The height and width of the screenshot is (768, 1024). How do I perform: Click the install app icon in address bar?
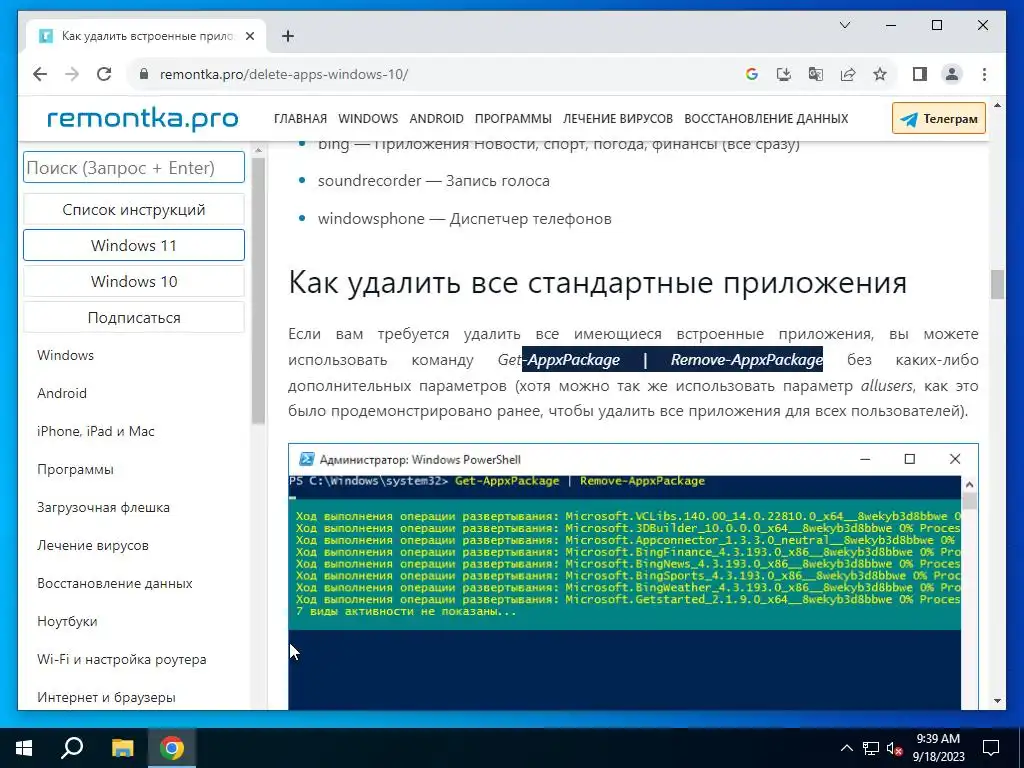click(784, 74)
